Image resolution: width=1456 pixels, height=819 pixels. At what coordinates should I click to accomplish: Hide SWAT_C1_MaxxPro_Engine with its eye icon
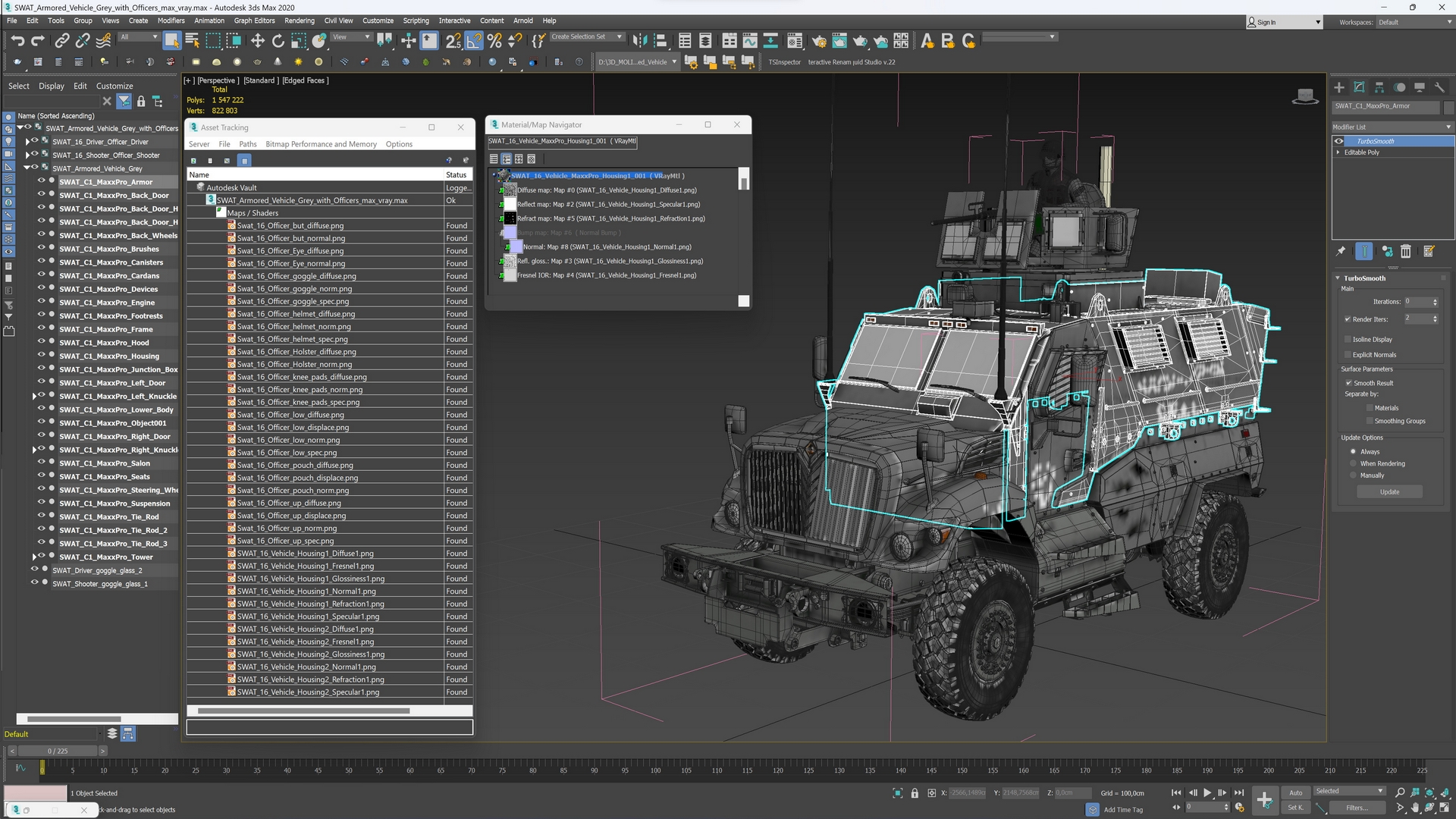pyautogui.click(x=41, y=302)
